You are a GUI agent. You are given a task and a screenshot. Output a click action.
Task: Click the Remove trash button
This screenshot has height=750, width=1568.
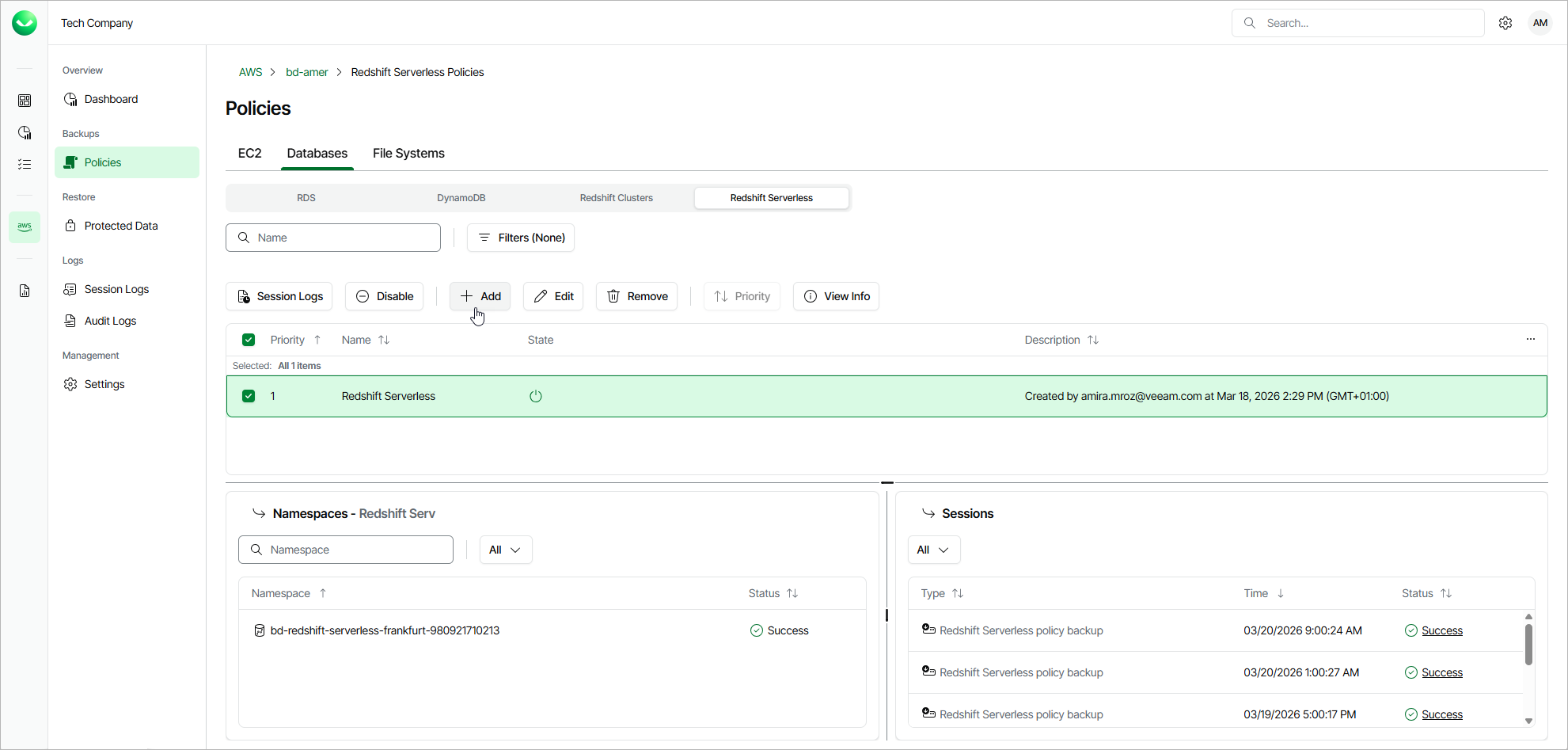[636, 296]
